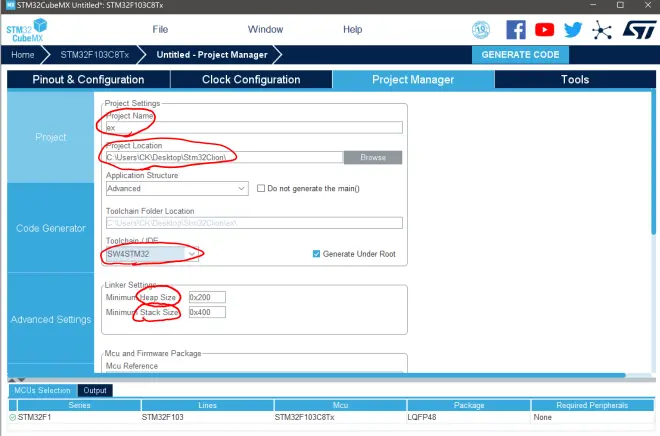Open the Twitter bird icon link
660x436 pixels.
[x=573, y=30]
